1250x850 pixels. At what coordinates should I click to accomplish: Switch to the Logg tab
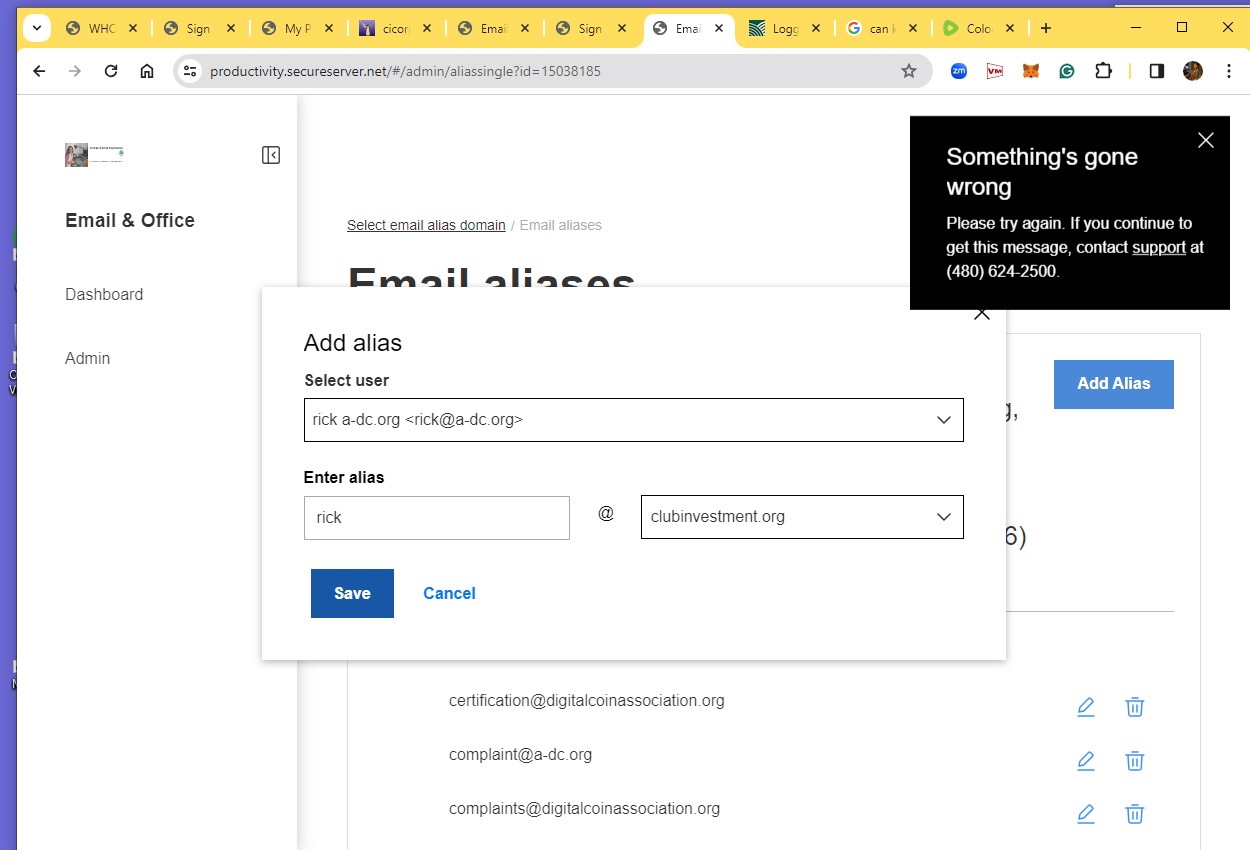pyautogui.click(x=786, y=28)
